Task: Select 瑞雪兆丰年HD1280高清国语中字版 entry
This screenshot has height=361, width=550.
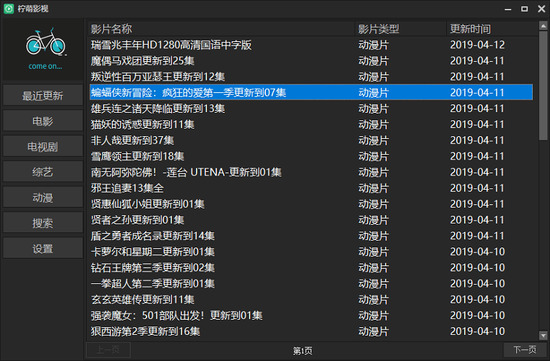Action: coord(311,45)
